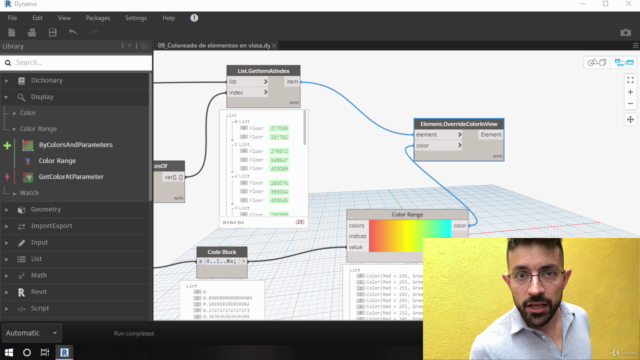Click the Open file toolbar icon

coord(32,33)
